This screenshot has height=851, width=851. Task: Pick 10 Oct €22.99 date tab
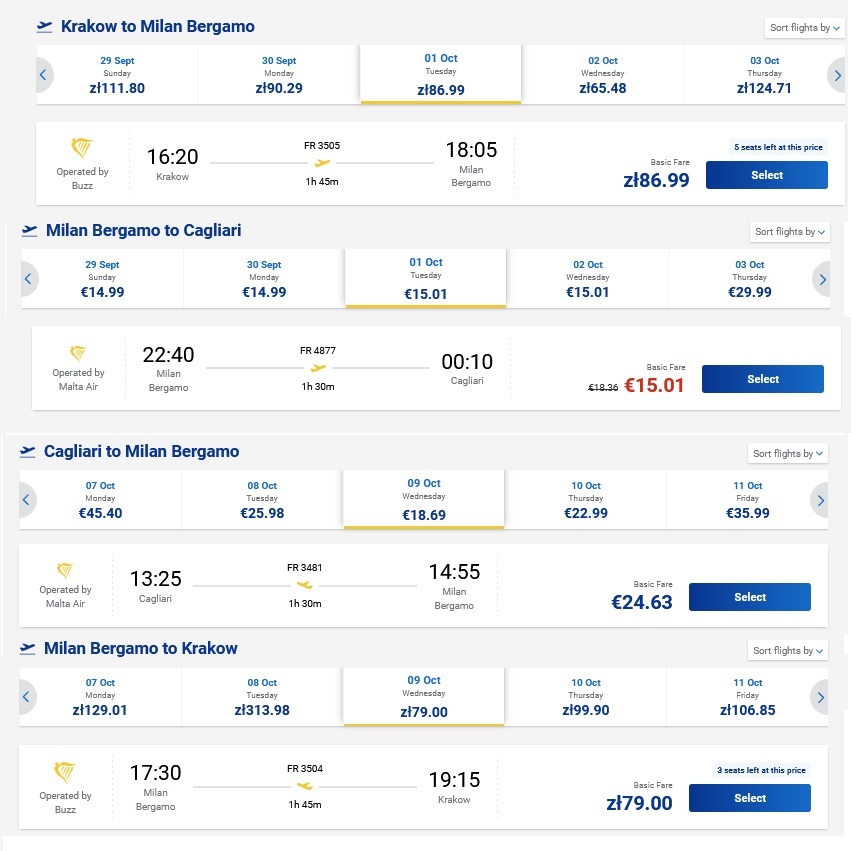point(586,499)
